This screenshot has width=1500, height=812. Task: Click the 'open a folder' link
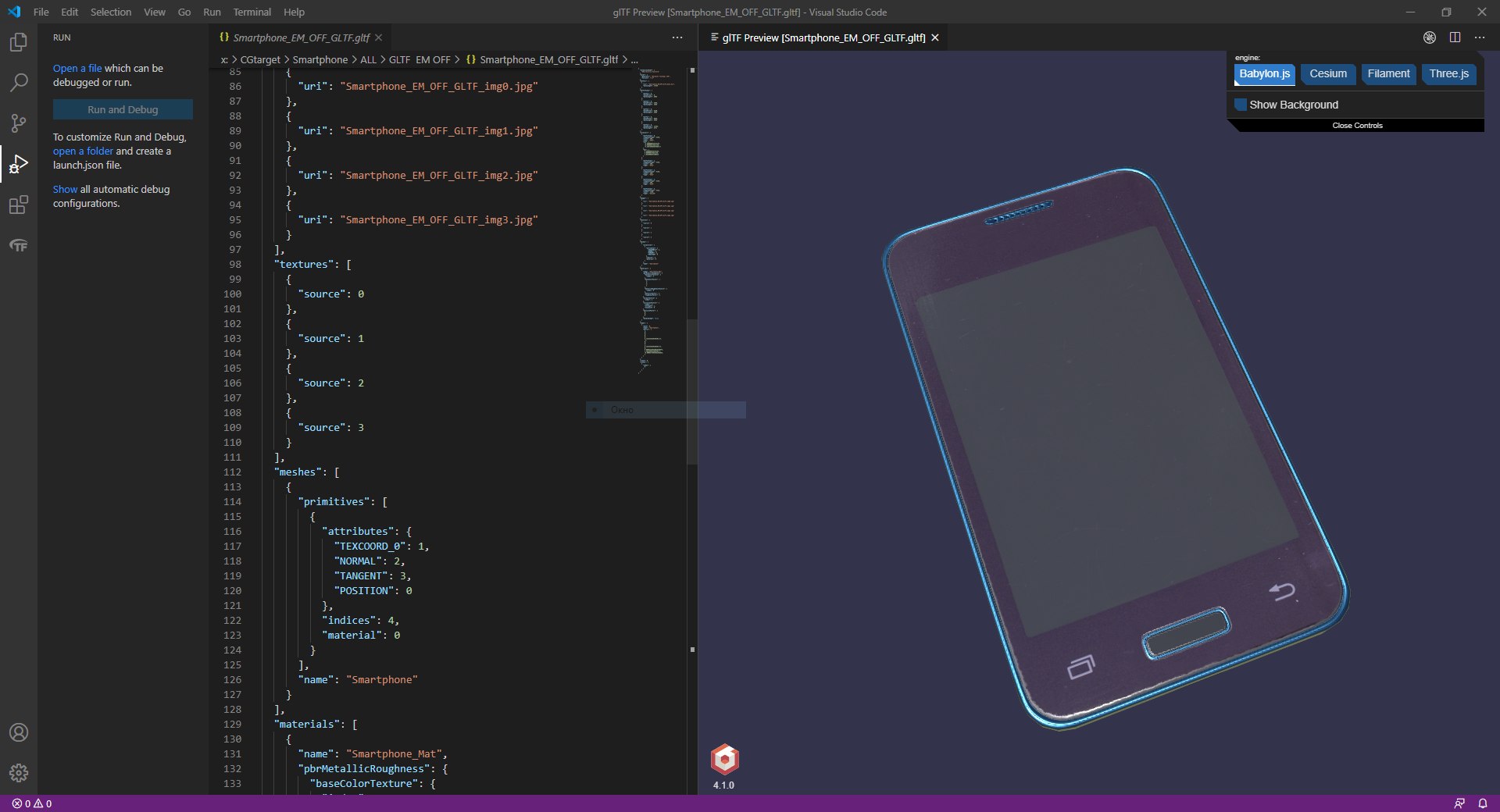point(83,151)
